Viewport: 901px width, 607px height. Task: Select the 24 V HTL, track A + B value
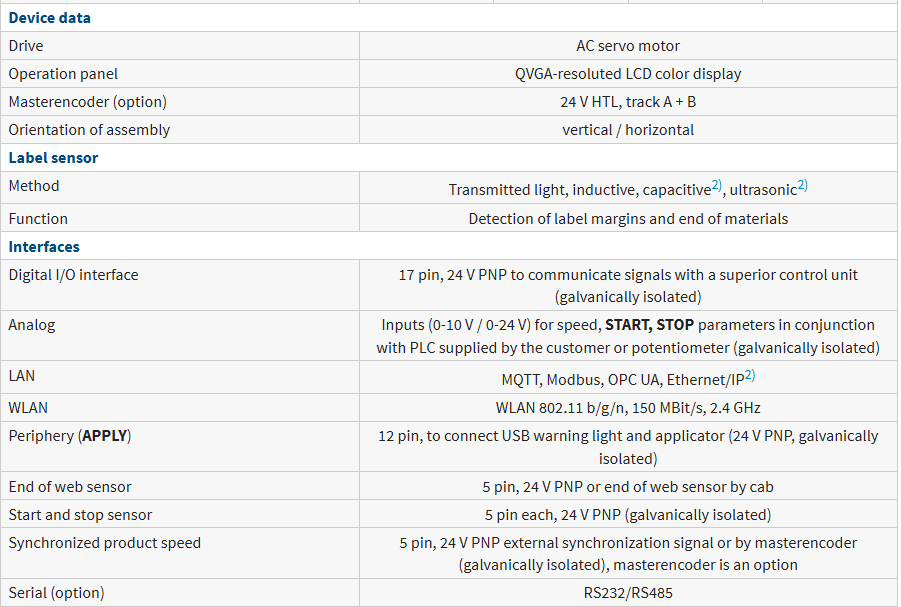(628, 102)
